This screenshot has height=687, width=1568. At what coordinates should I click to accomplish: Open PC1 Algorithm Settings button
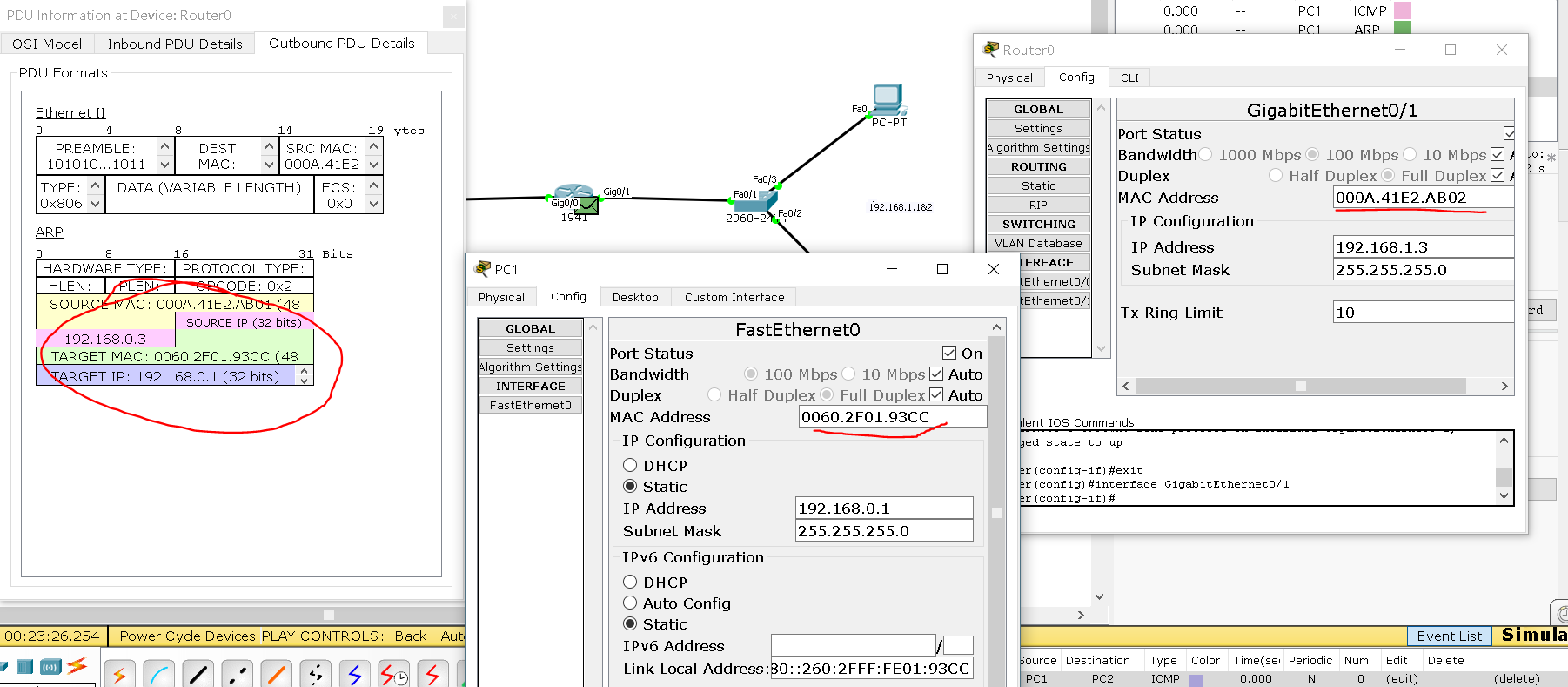(x=530, y=367)
